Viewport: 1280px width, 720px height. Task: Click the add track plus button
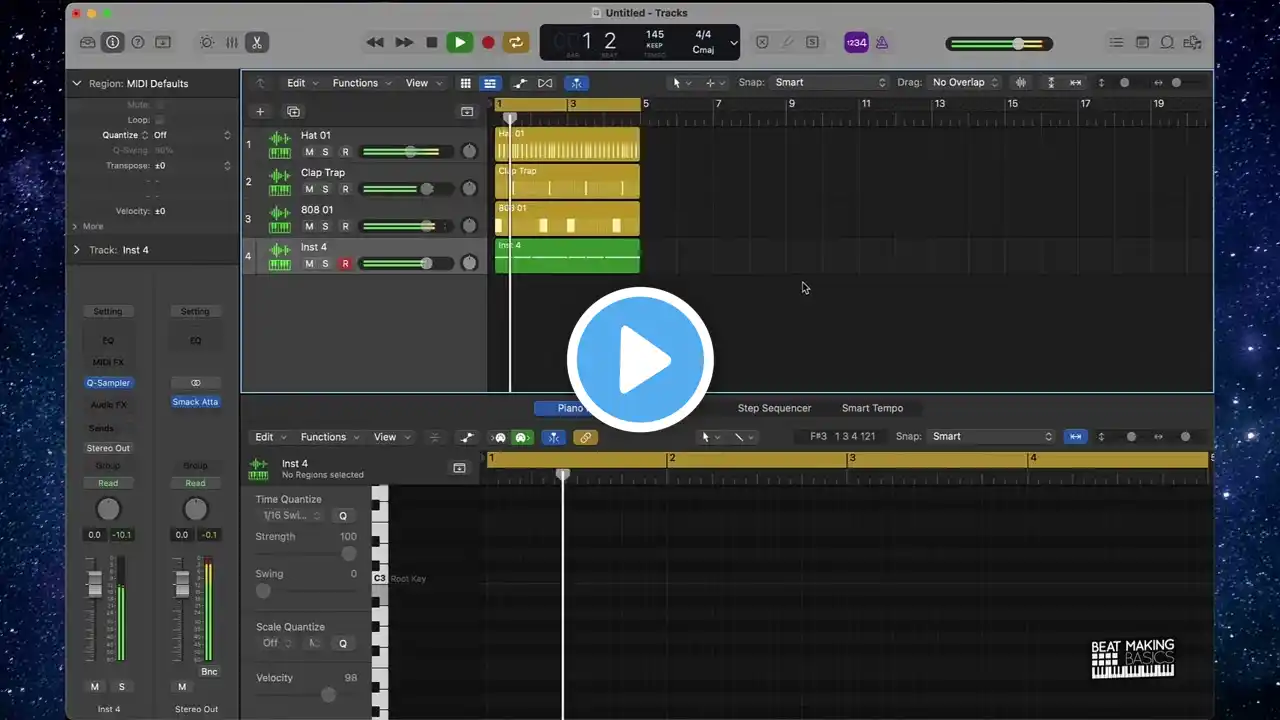(260, 112)
